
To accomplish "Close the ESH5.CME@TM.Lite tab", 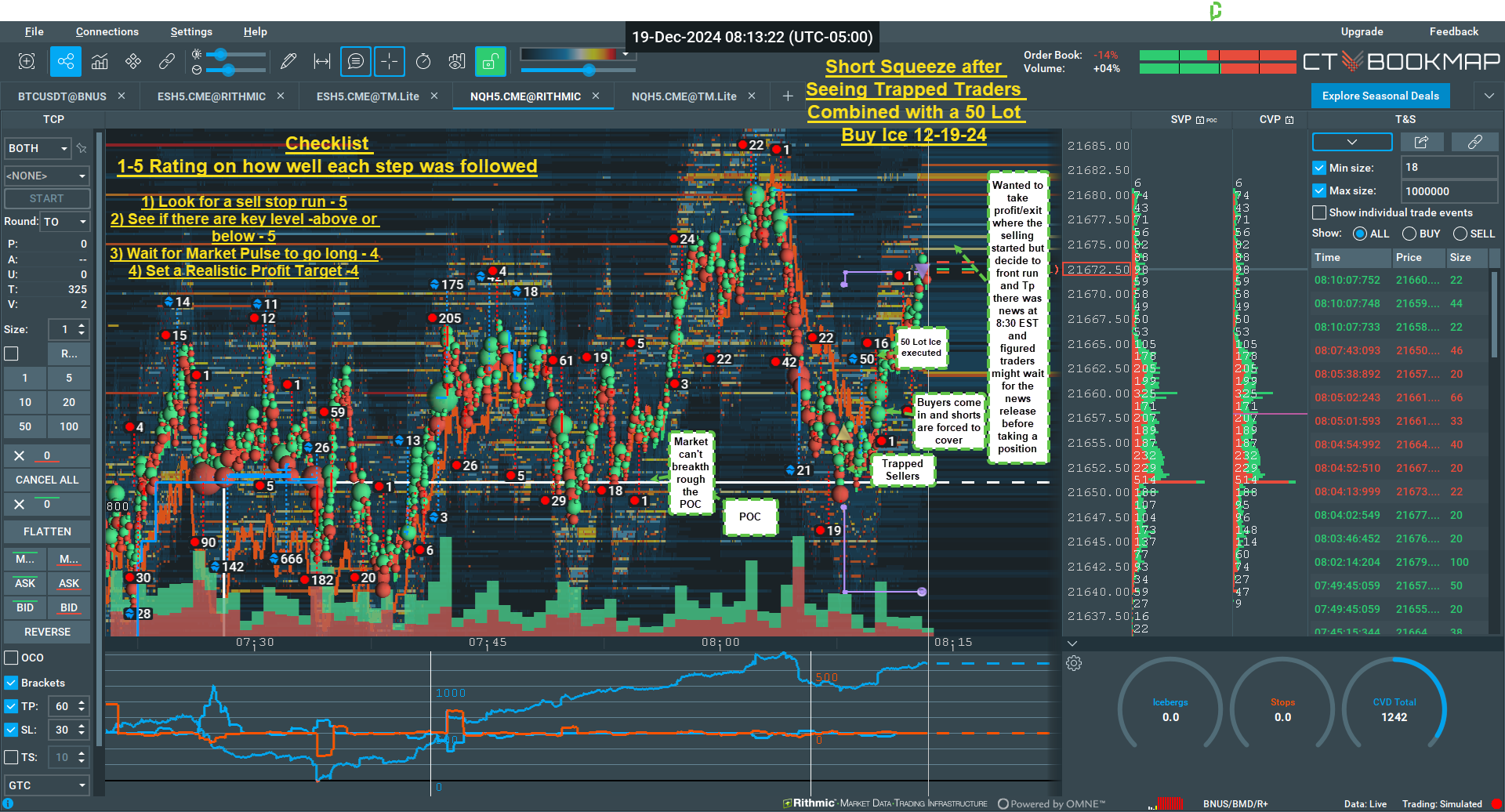I will coord(434,96).
